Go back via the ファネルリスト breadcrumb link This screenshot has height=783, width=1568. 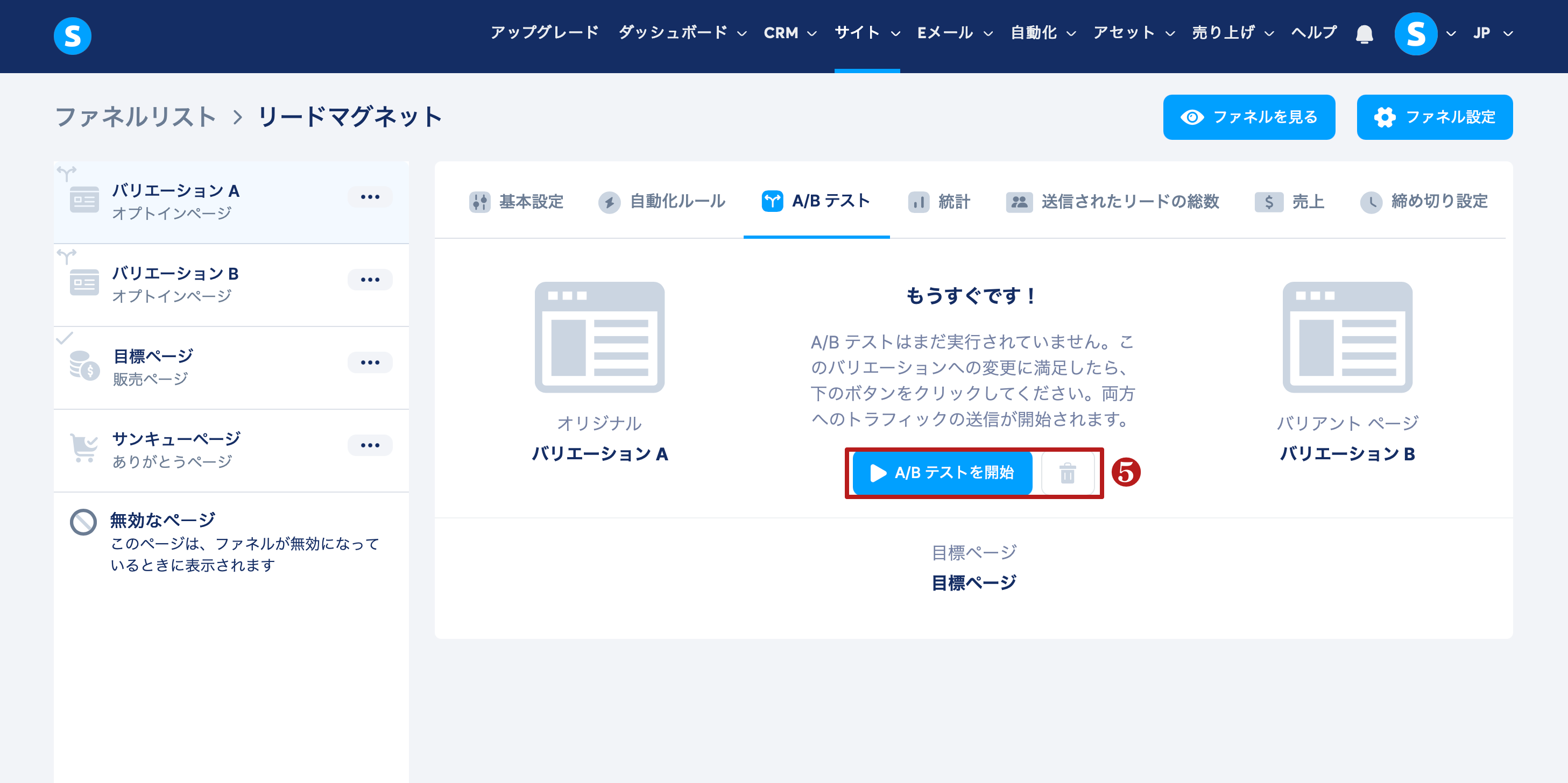pyautogui.click(x=136, y=117)
